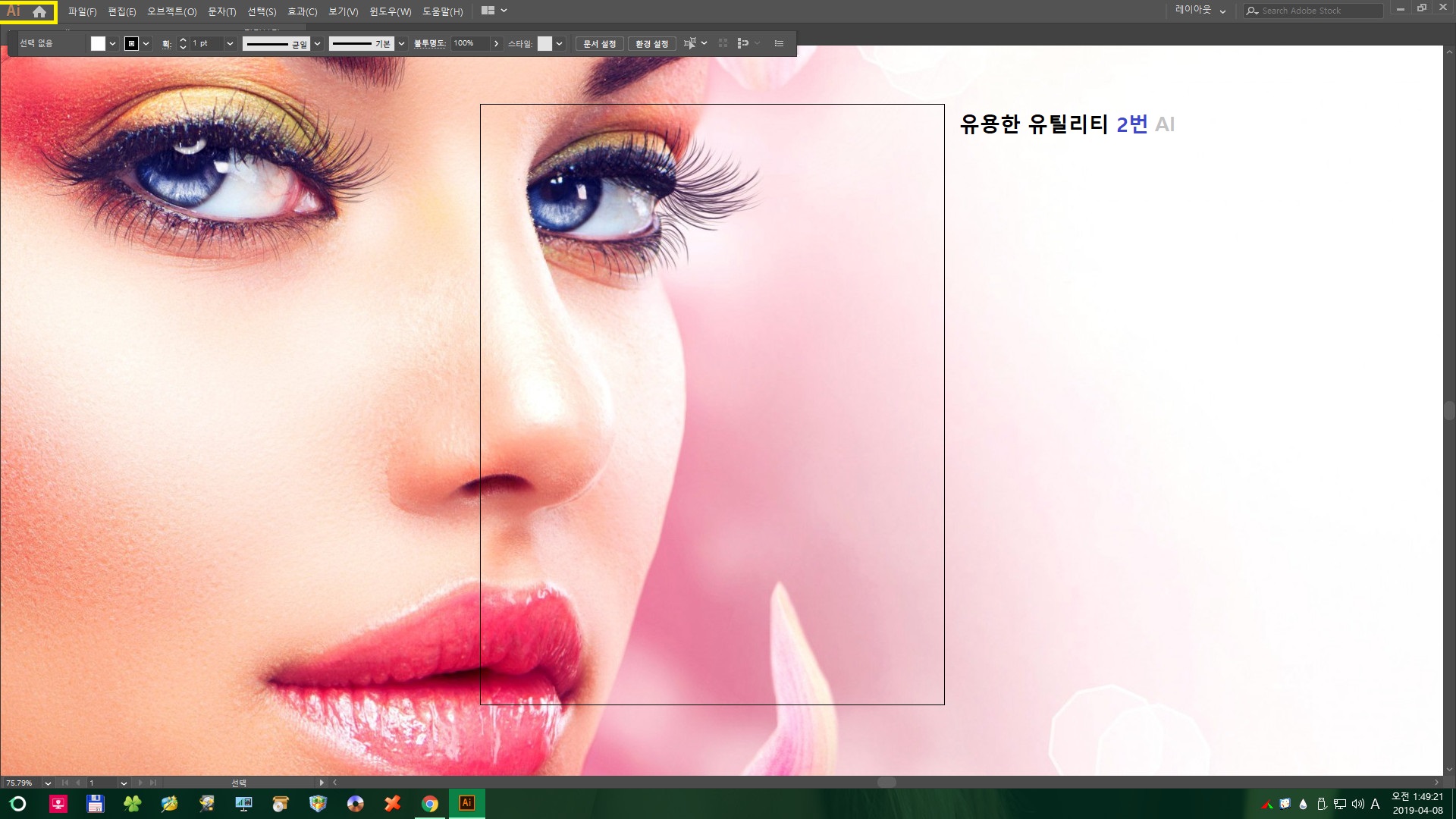This screenshot has height=819, width=1456.
Task: Open the 오브젝트(O) menu
Action: 171,11
